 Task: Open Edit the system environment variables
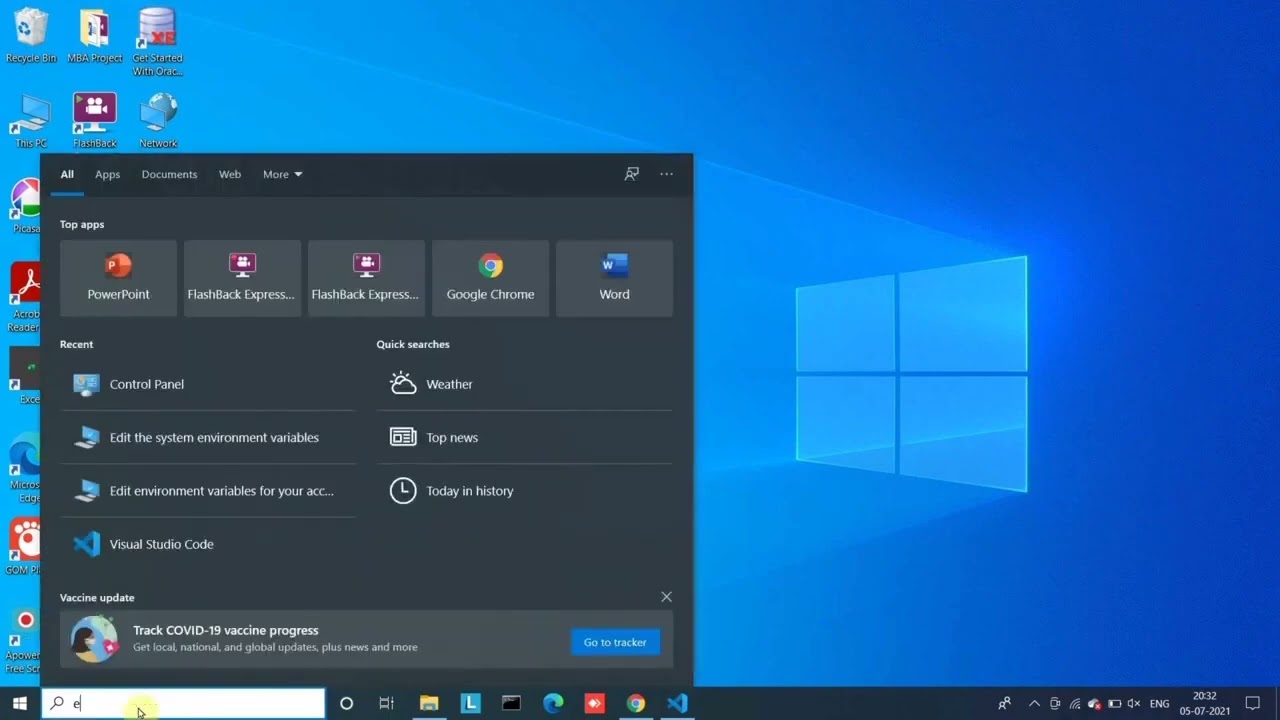click(x=208, y=437)
